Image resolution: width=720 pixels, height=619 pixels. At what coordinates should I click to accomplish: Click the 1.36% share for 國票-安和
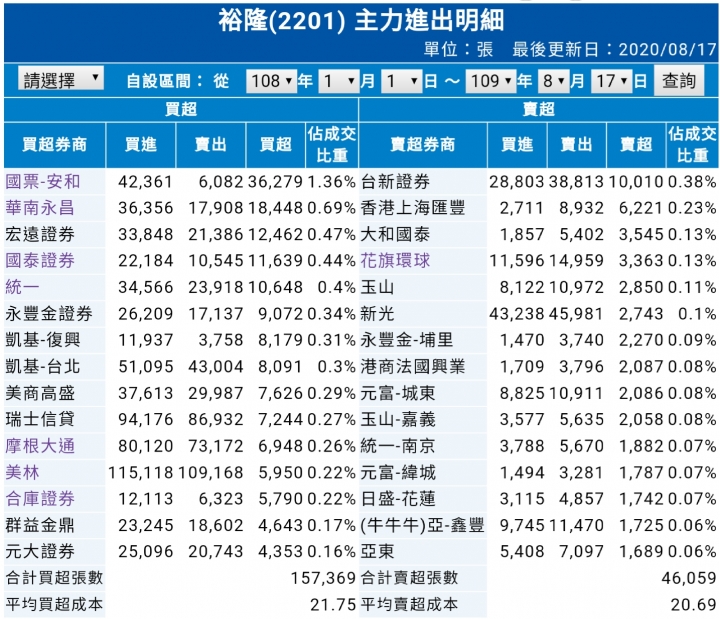click(332, 182)
